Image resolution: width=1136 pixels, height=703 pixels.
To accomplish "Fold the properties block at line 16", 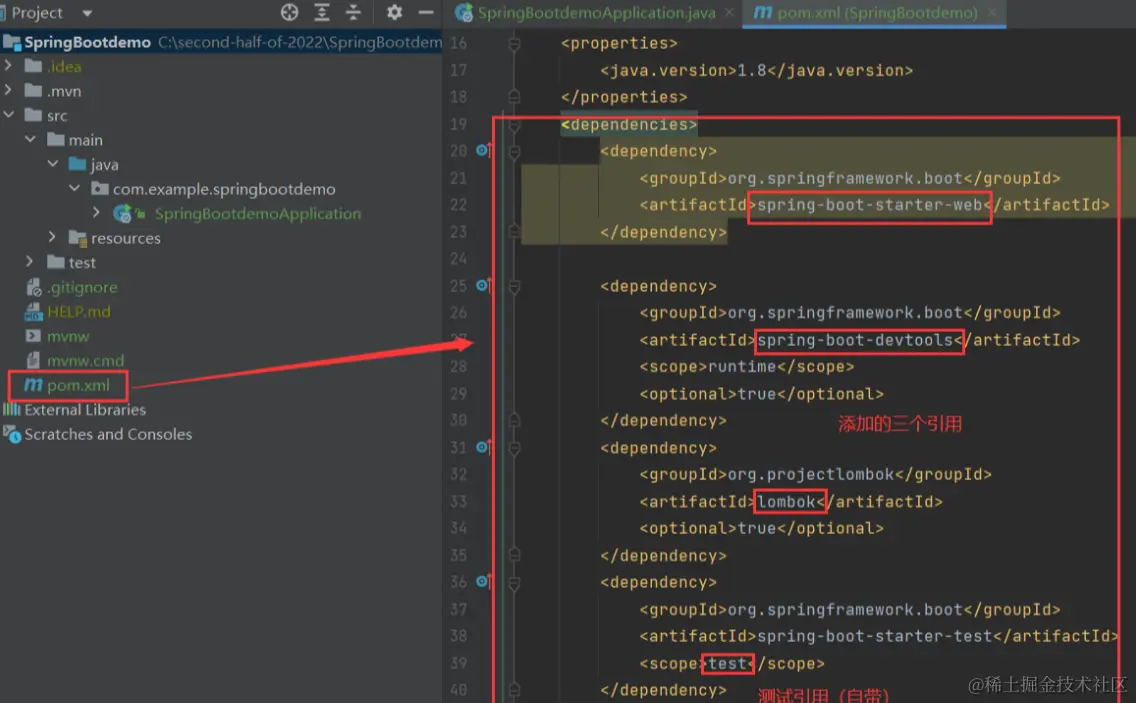I will tap(514, 43).
